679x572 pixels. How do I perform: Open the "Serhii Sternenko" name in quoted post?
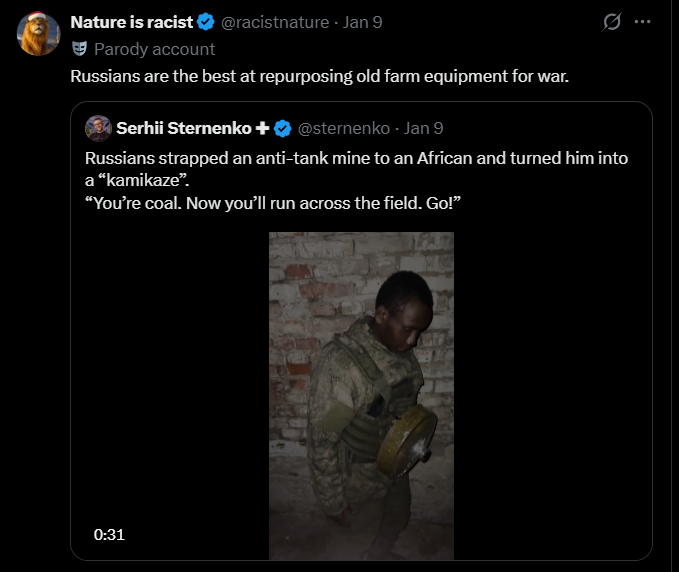coord(184,128)
